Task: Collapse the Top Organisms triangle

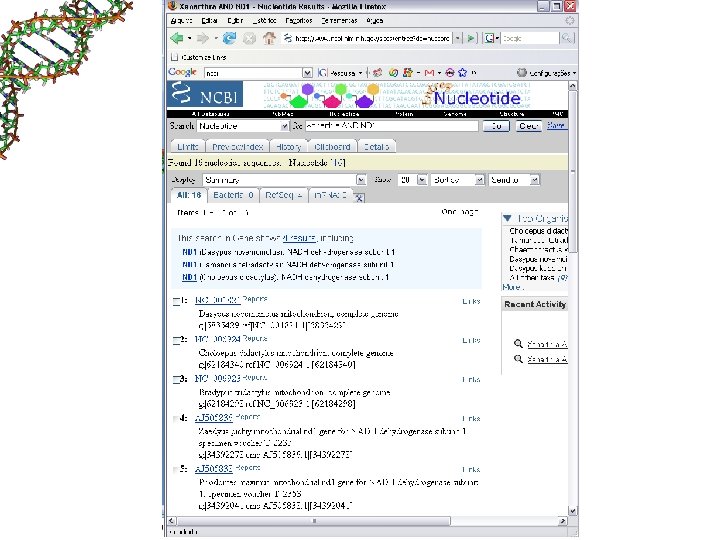Action: click(507, 218)
